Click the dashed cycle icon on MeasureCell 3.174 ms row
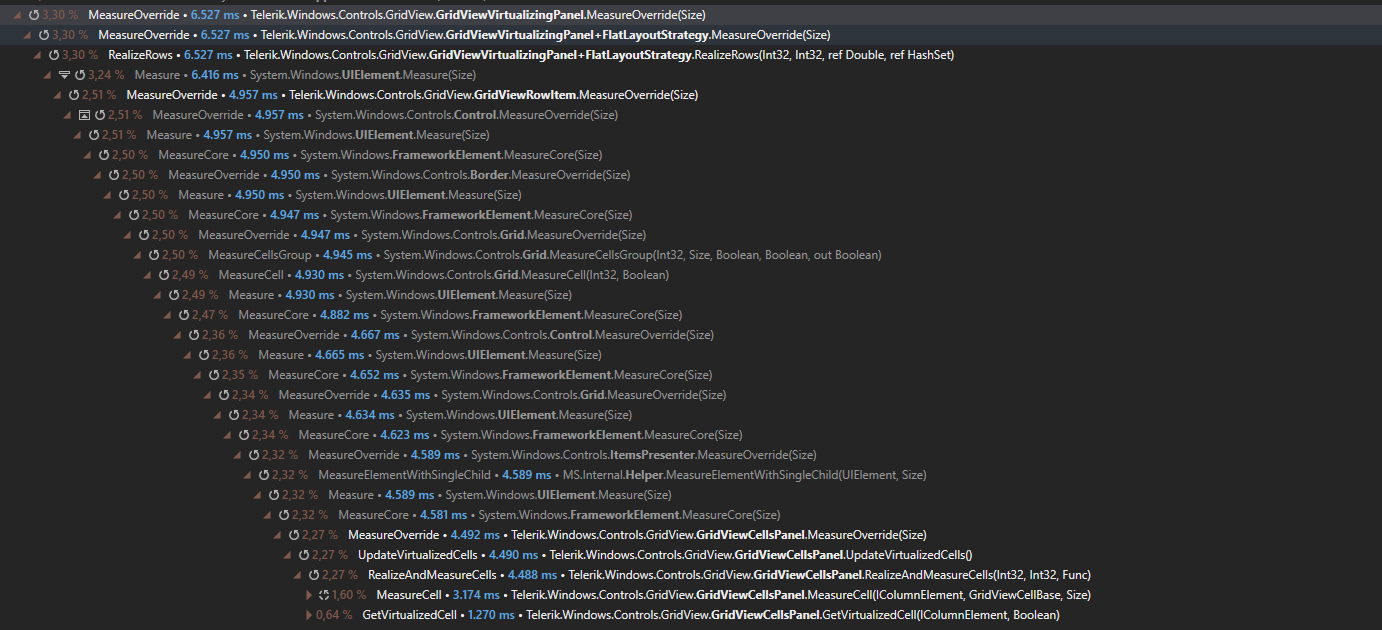 tap(324, 595)
